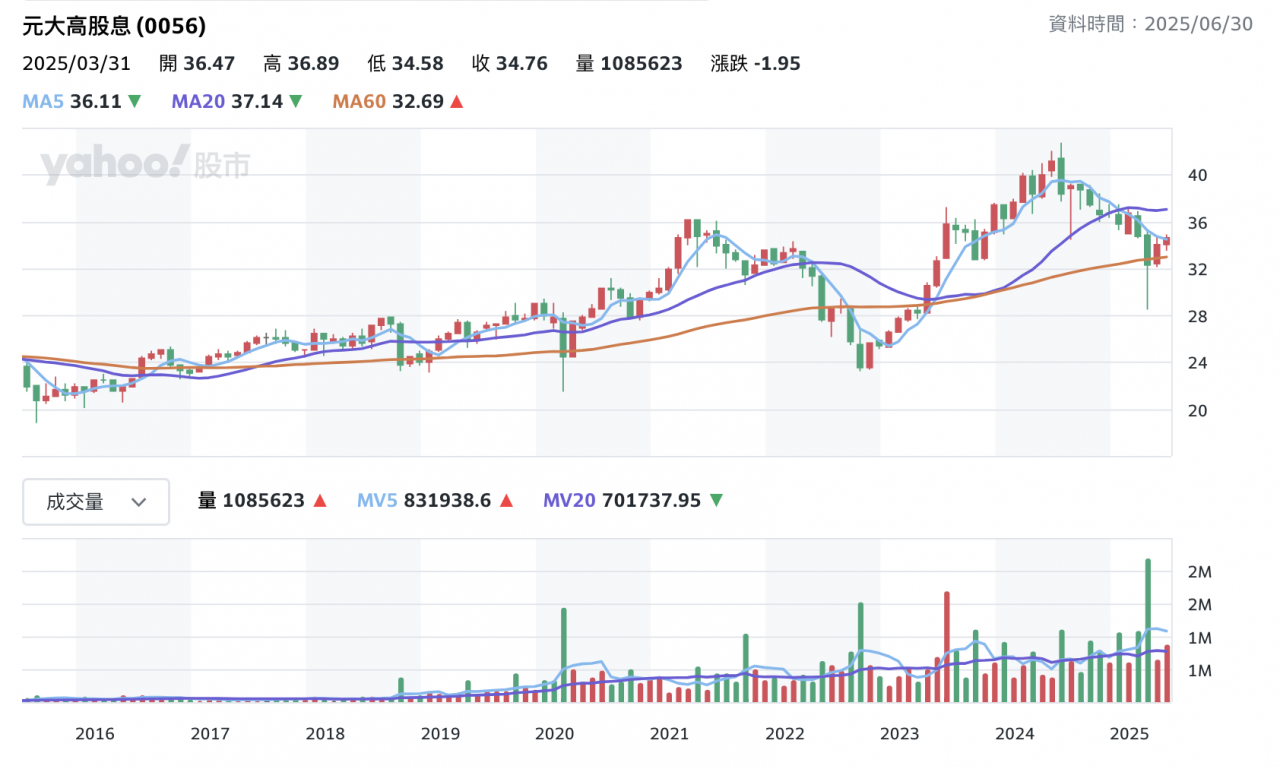Click the 2025 label on the time axis
Image resolution: width=1280 pixels, height=769 pixels.
pyautogui.click(x=1129, y=734)
